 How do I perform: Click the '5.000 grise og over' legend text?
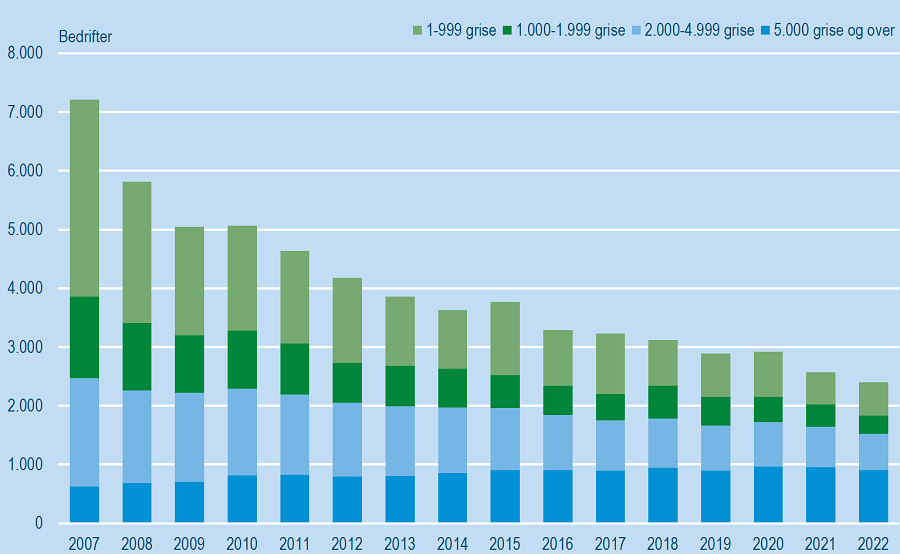[x=836, y=31]
